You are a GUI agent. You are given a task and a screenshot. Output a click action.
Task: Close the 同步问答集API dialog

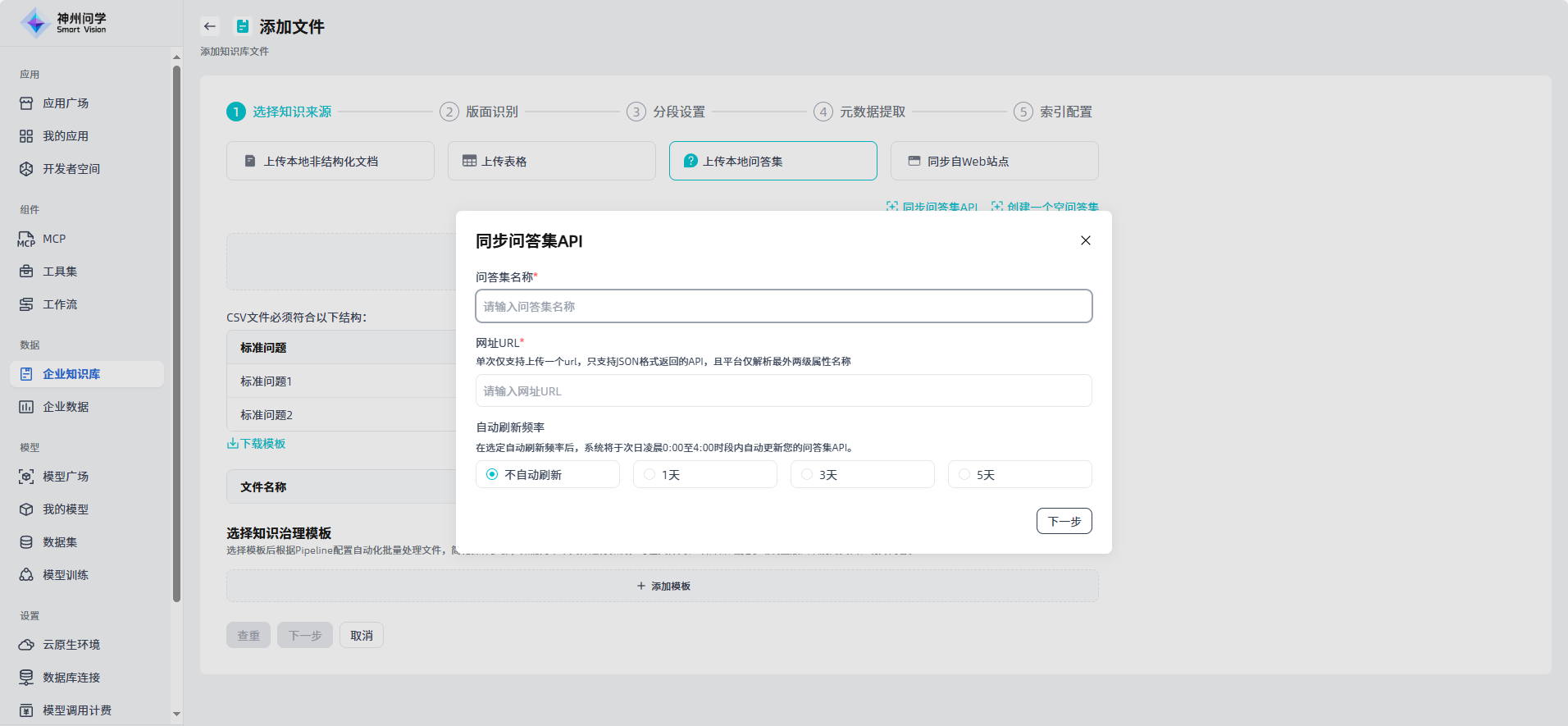1085,240
